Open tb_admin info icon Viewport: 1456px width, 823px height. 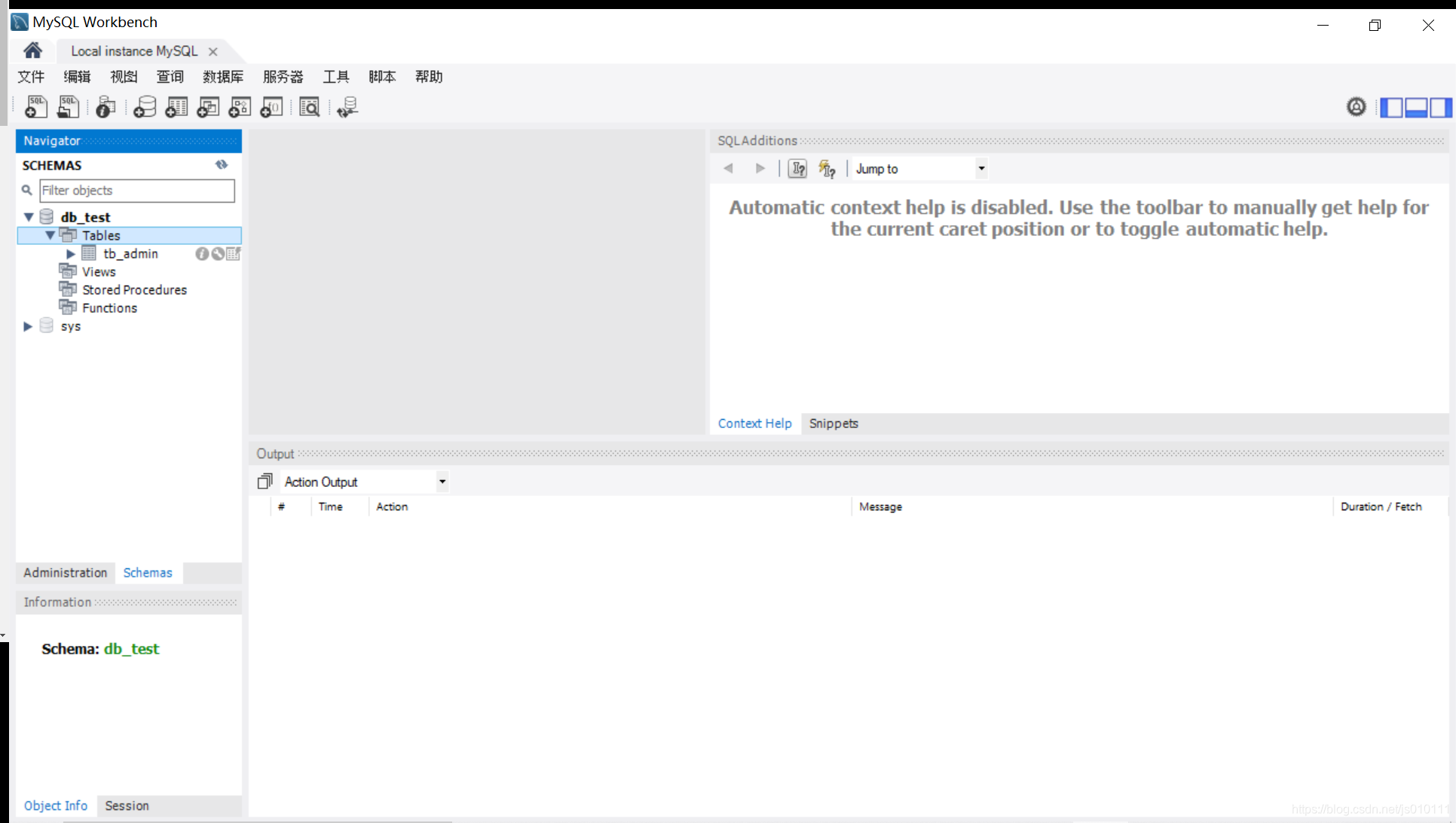201,254
